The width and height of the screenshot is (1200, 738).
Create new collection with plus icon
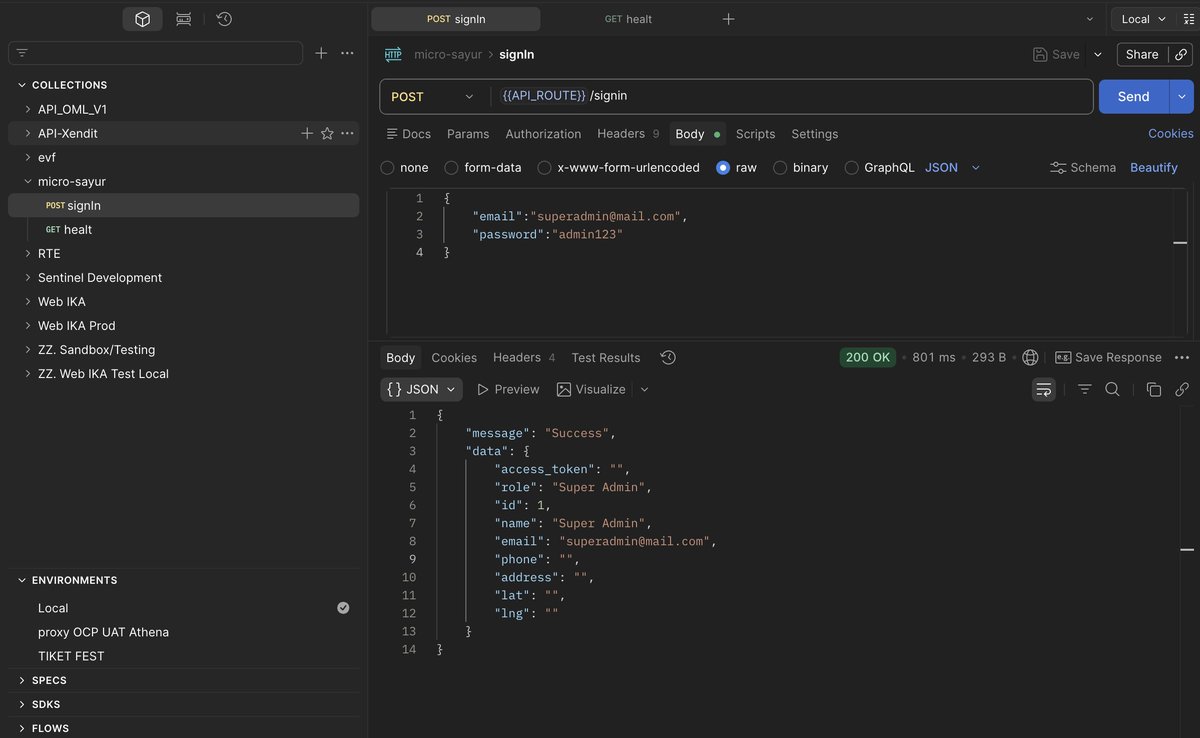pyautogui.click(x=321, y=53)
